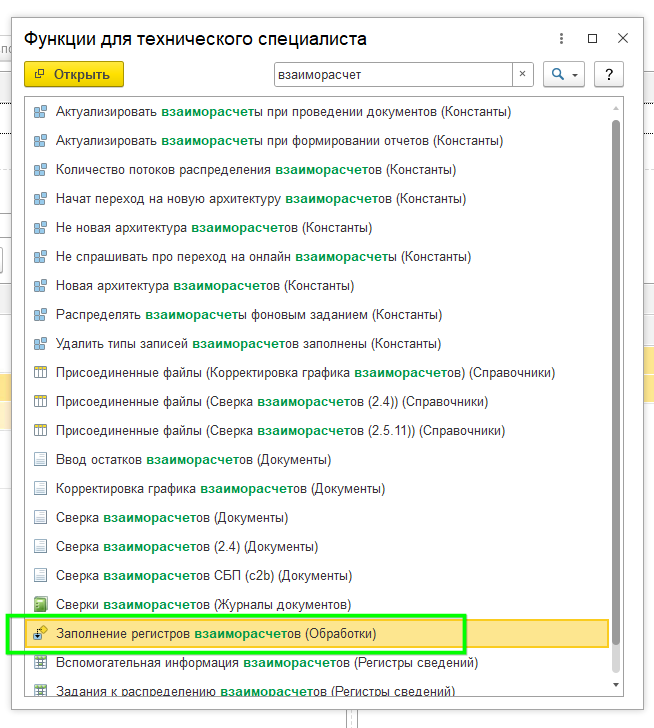Click the catalog icon beside Корректировка графика взаиморасчетов (Справочники)
Screen dimensions: 654x728
(40, 373)
